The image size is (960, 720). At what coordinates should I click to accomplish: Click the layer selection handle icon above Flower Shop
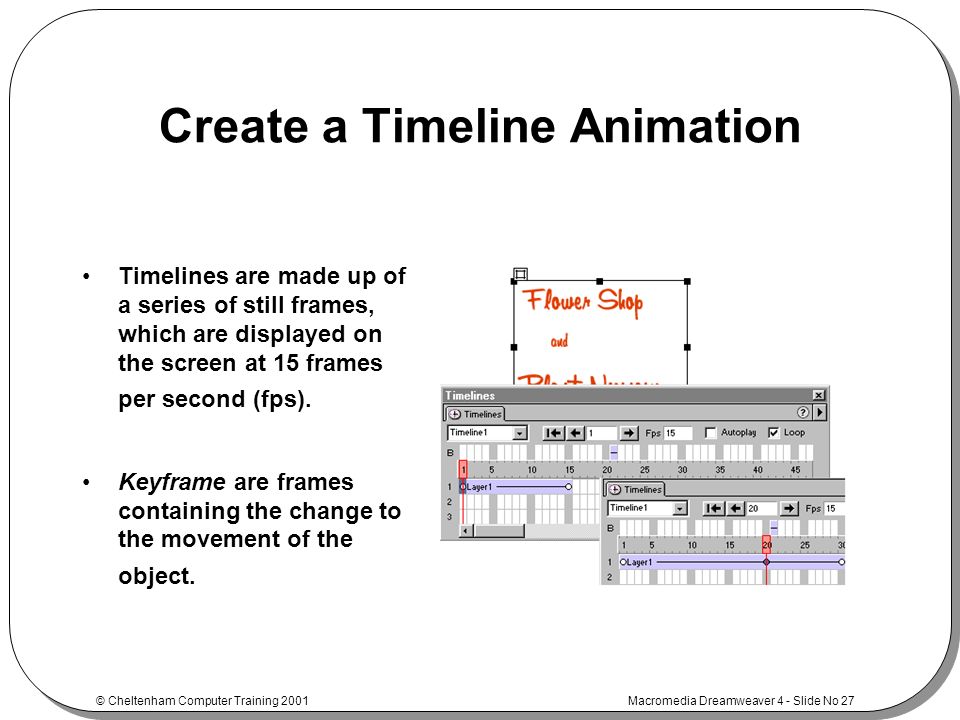520,273
